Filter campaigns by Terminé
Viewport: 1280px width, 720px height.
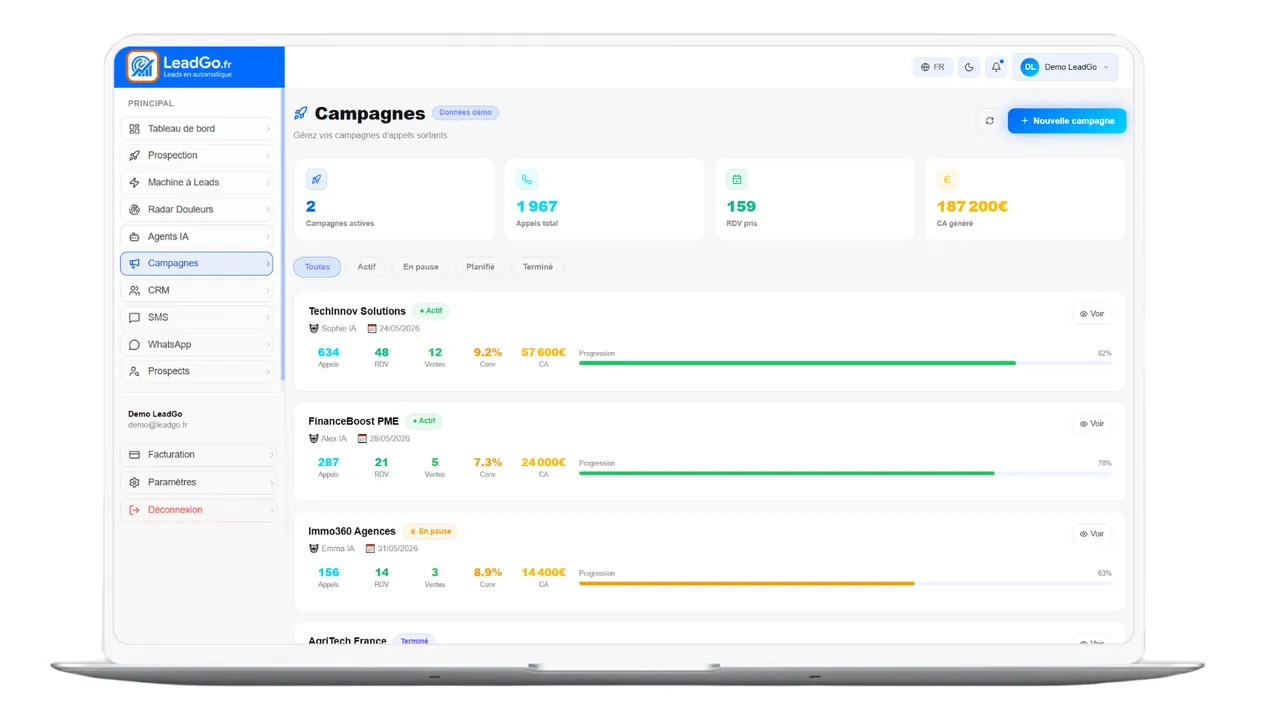pos(538,267)
